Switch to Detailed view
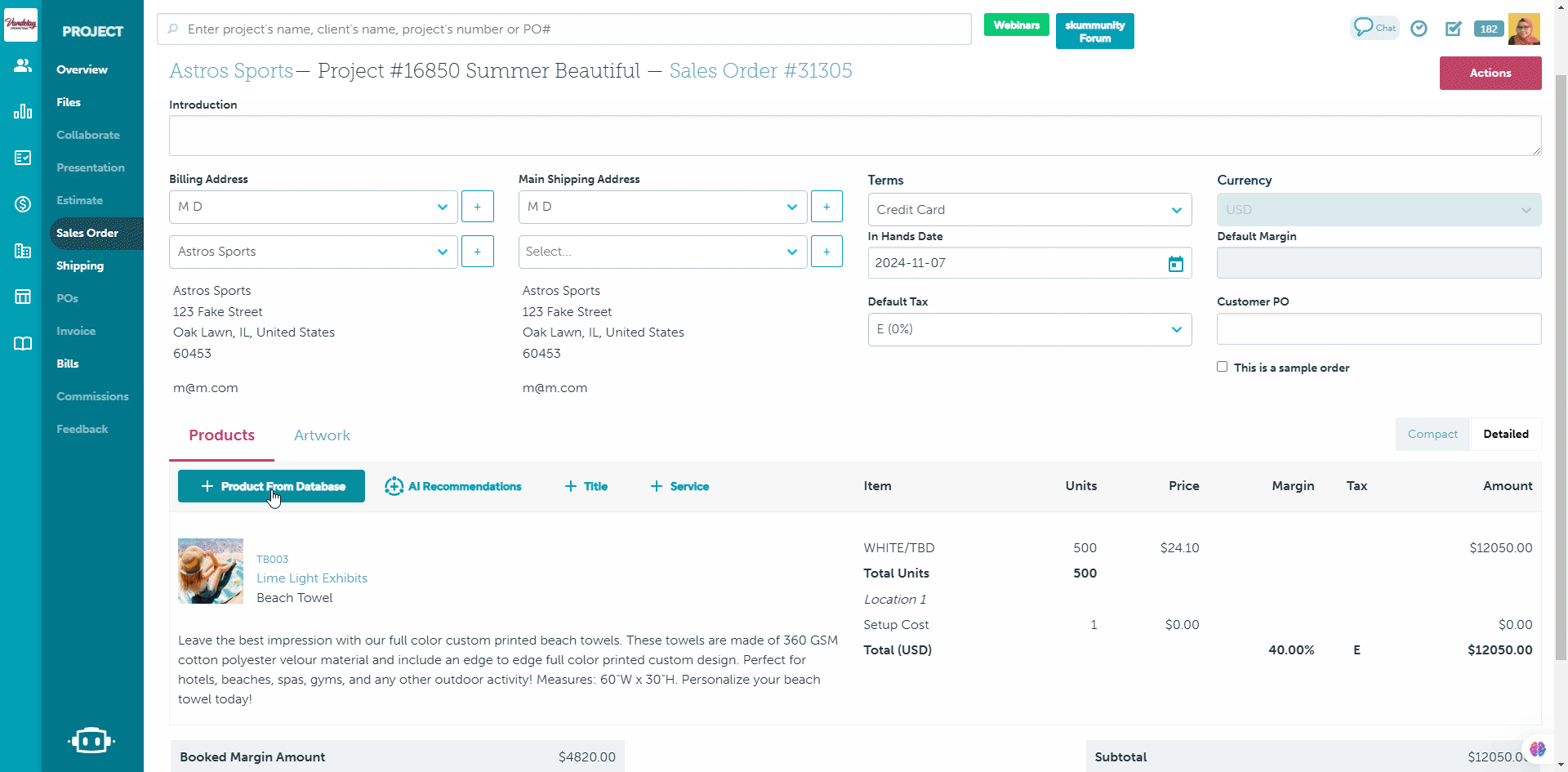 (x=1505, y=434)
